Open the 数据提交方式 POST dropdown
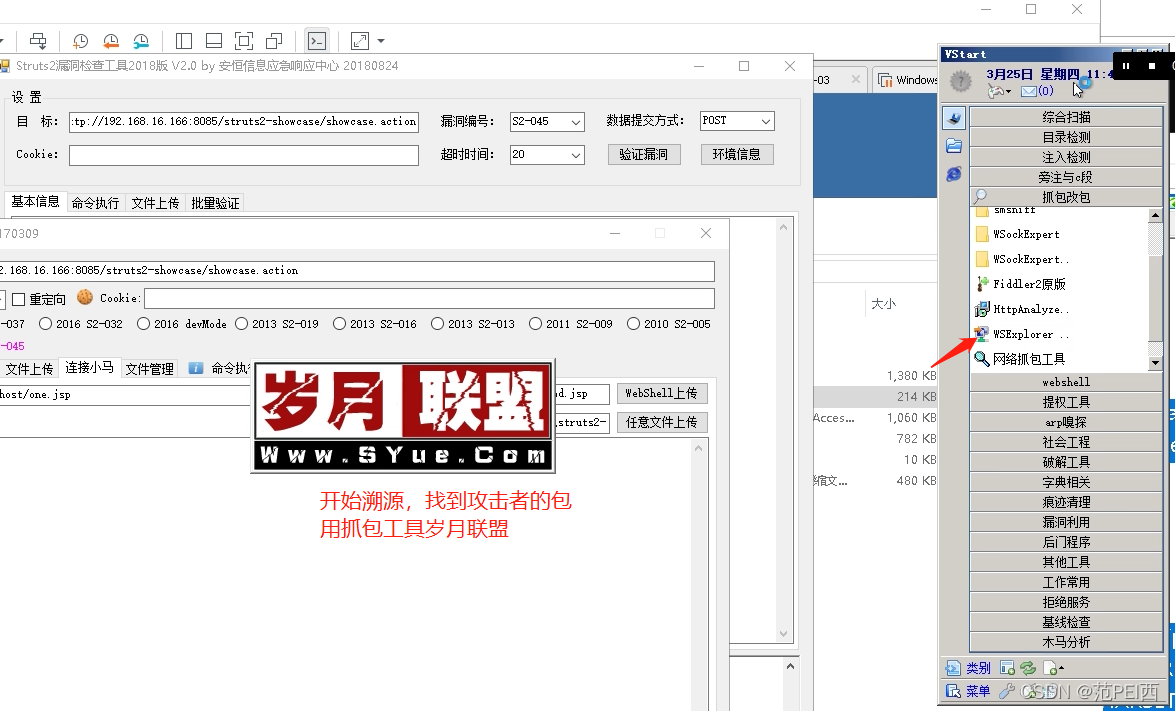The image size is (1175, 711). (737, 121)
